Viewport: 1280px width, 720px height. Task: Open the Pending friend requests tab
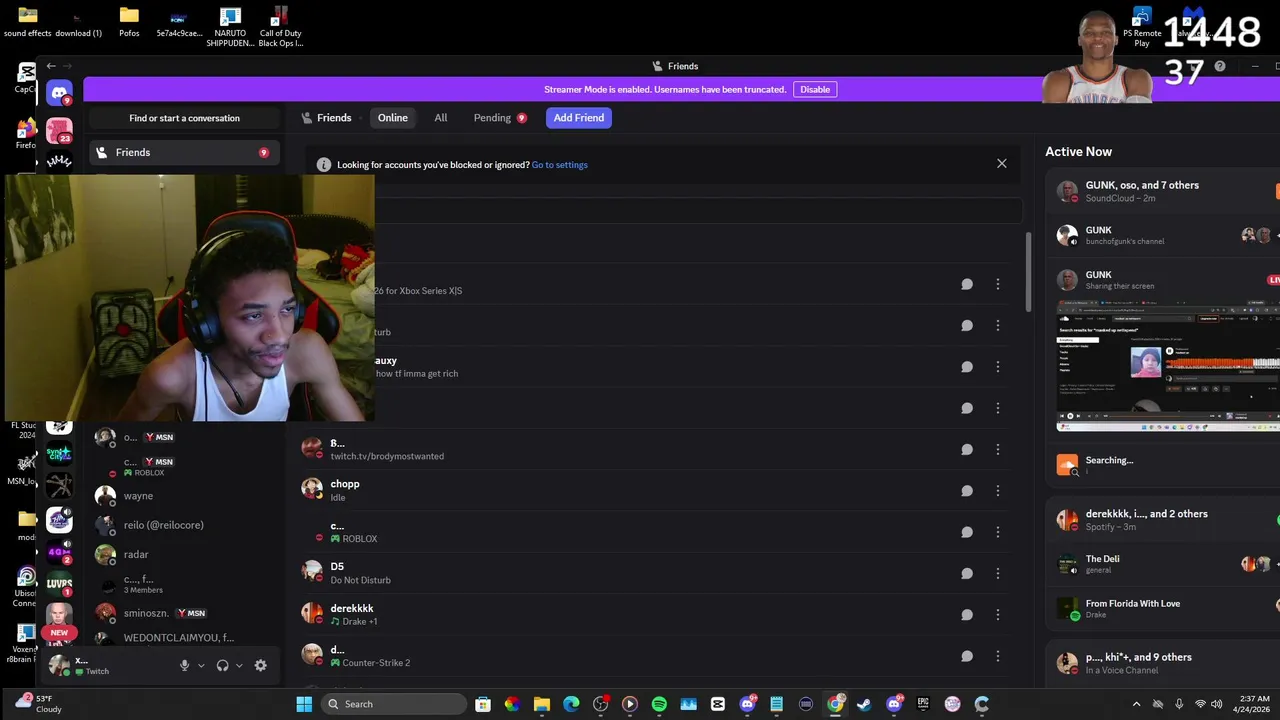(499, 118)
